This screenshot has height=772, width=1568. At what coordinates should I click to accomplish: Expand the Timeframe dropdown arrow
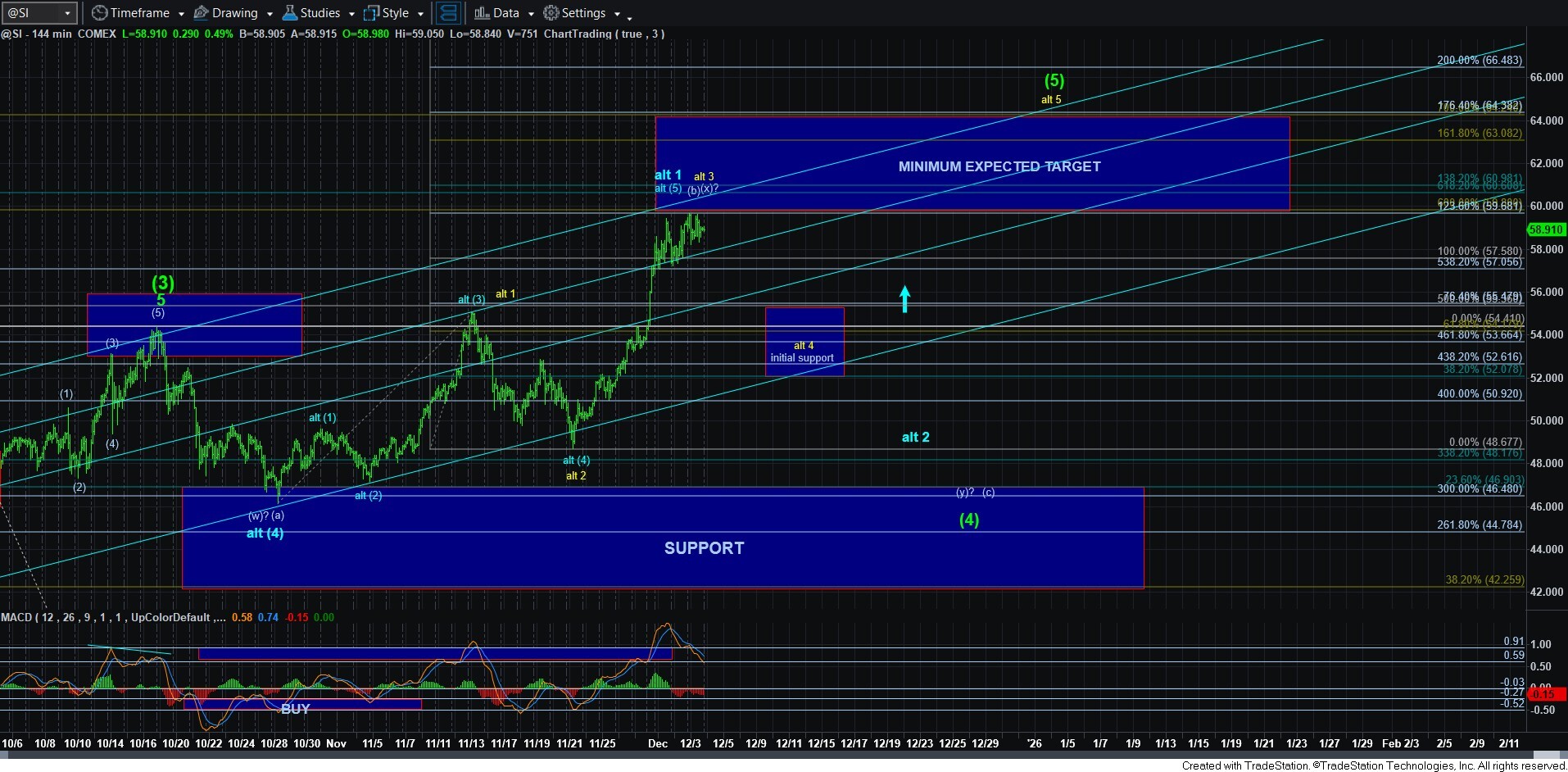click(181, 14)
